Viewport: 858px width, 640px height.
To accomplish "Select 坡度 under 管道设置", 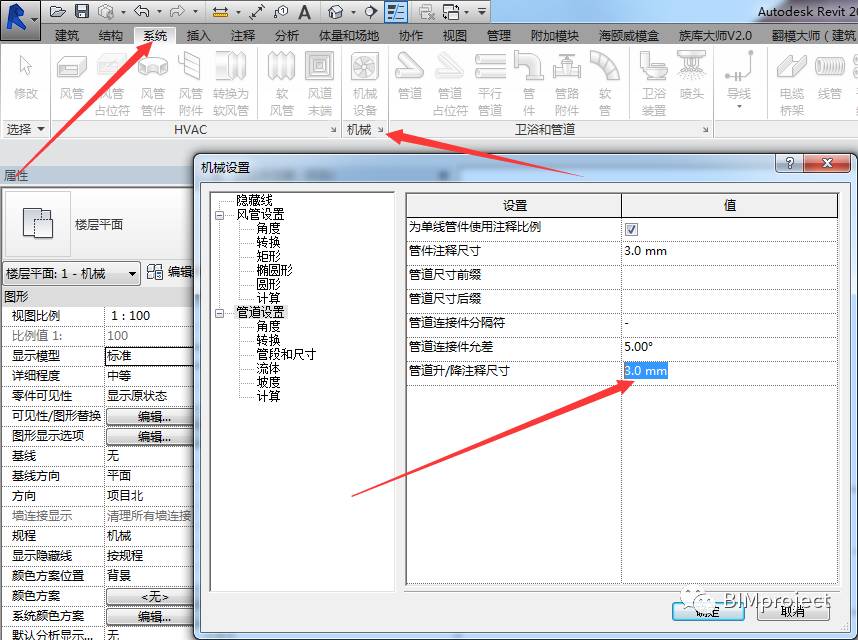I will pyautogui.click(x=268, y=382).
